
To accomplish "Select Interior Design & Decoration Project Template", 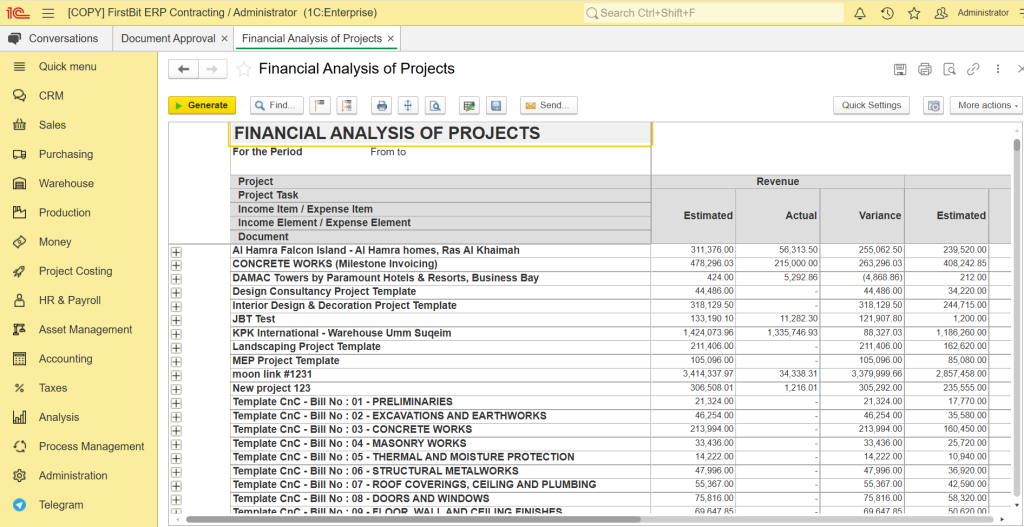I will pyautogui.click(x=344, y=306).
